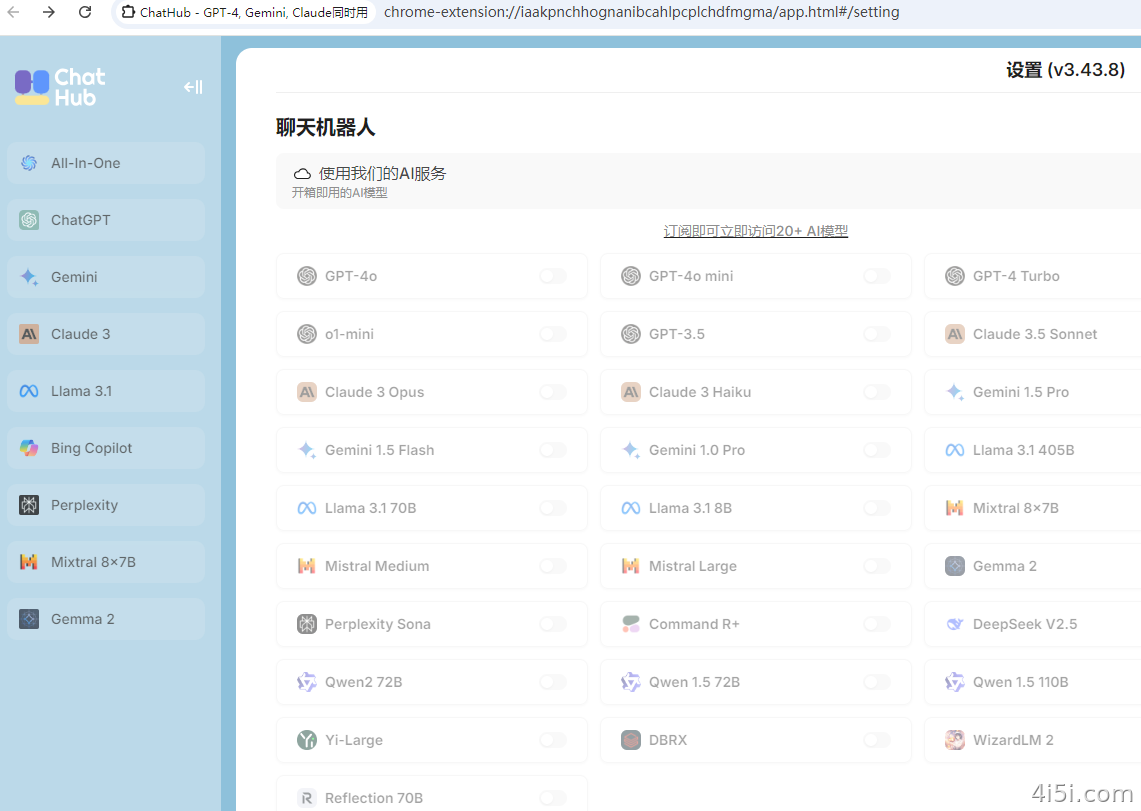The image size is (1141, 811).
Task: Toggle the Command R+ switch
Action: click(x=877, y=624)
